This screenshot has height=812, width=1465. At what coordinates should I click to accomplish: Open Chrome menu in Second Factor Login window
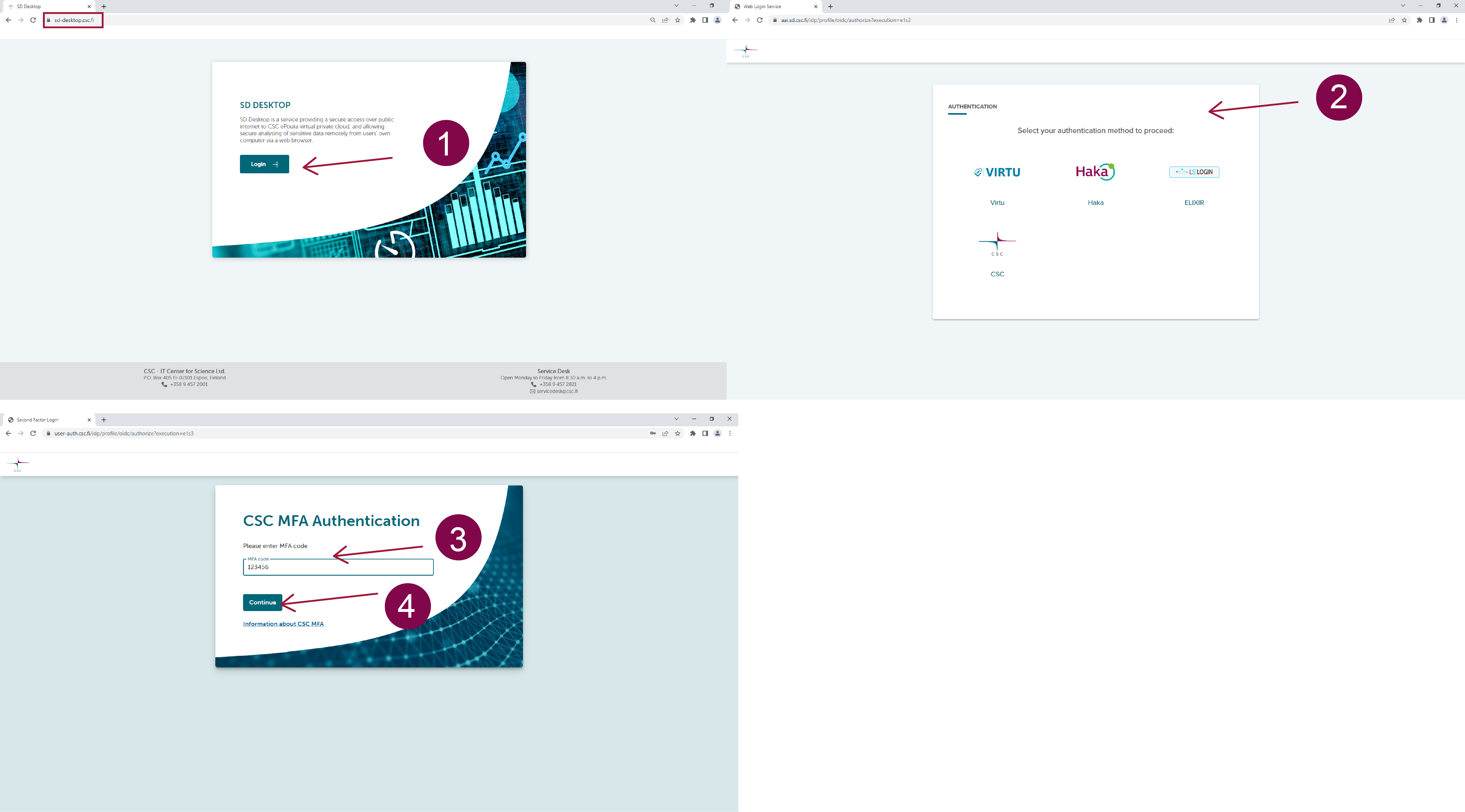coord(730,433)
